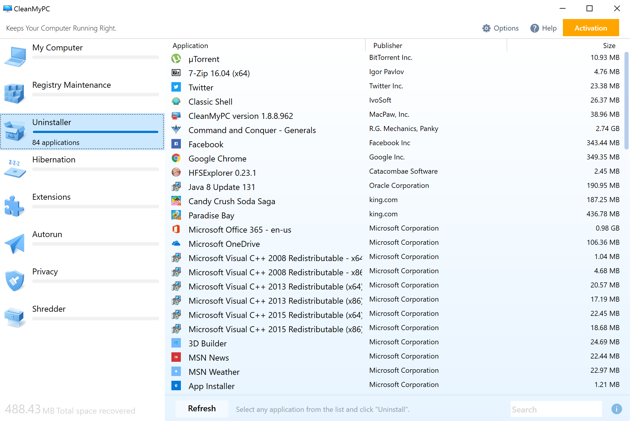Select Microsoft Visual C++ 2008 x64 row
The width and height of the screenshot is (630, 421).
pos(396,258)
